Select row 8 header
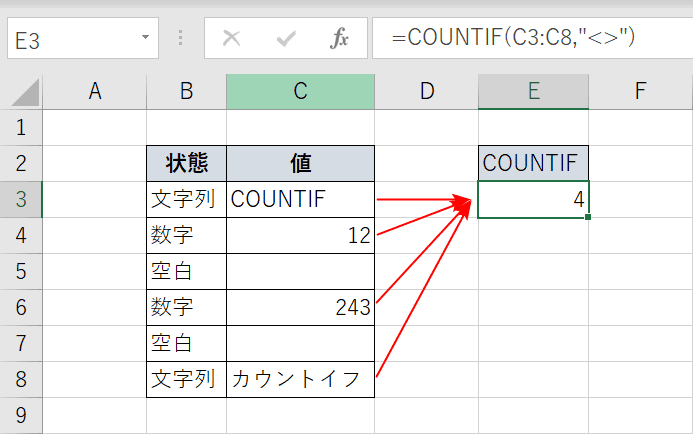693x434 pixels. pos(21,380)
